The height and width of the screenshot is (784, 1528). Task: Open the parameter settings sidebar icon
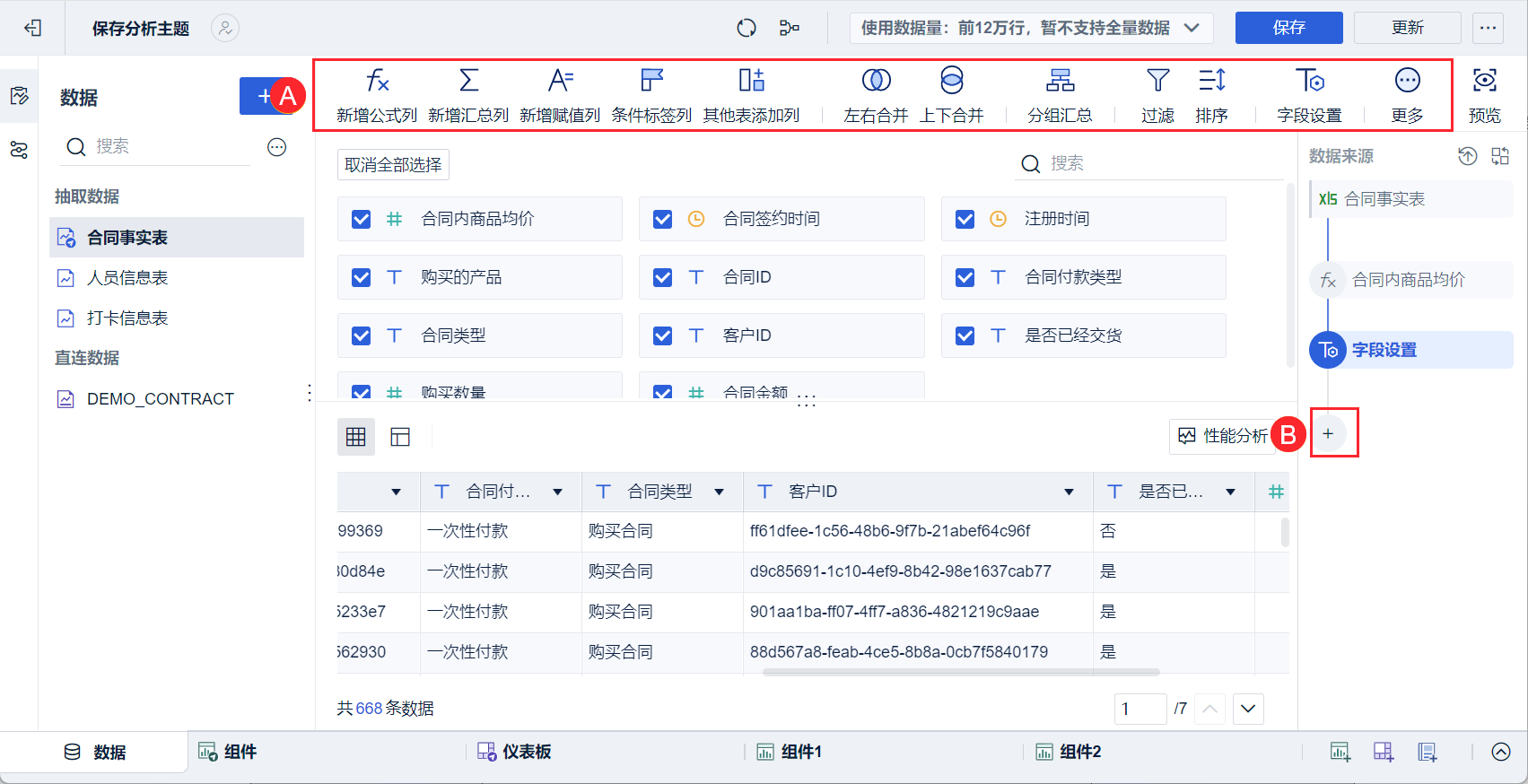[19, 150]
